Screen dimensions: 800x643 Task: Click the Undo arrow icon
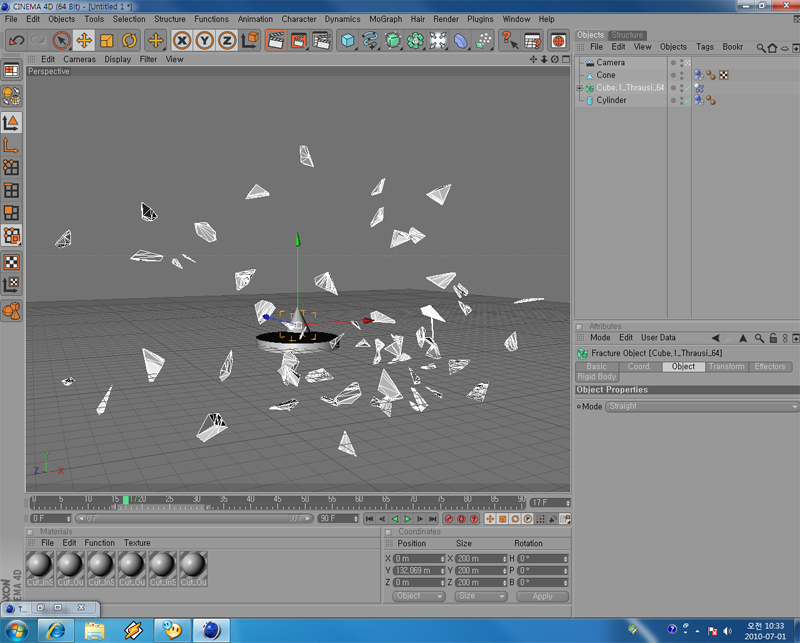17,40
